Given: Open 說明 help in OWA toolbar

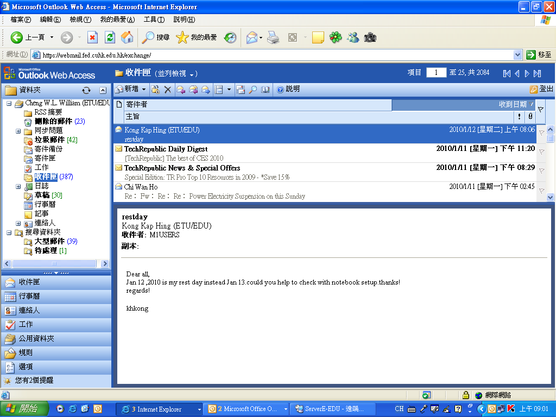Looking at the screenshot, I should tap(288, 89).
